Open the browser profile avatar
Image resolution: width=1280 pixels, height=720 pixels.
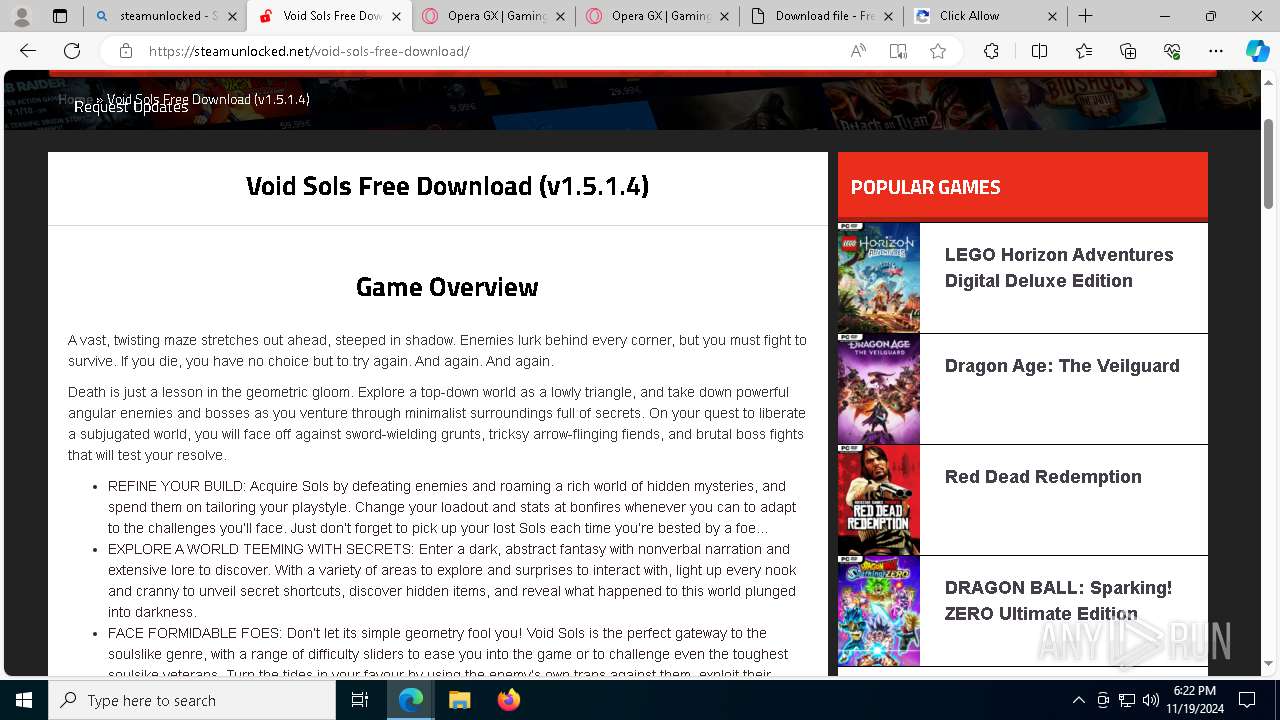pyautogui.click(x=22, y=16)
